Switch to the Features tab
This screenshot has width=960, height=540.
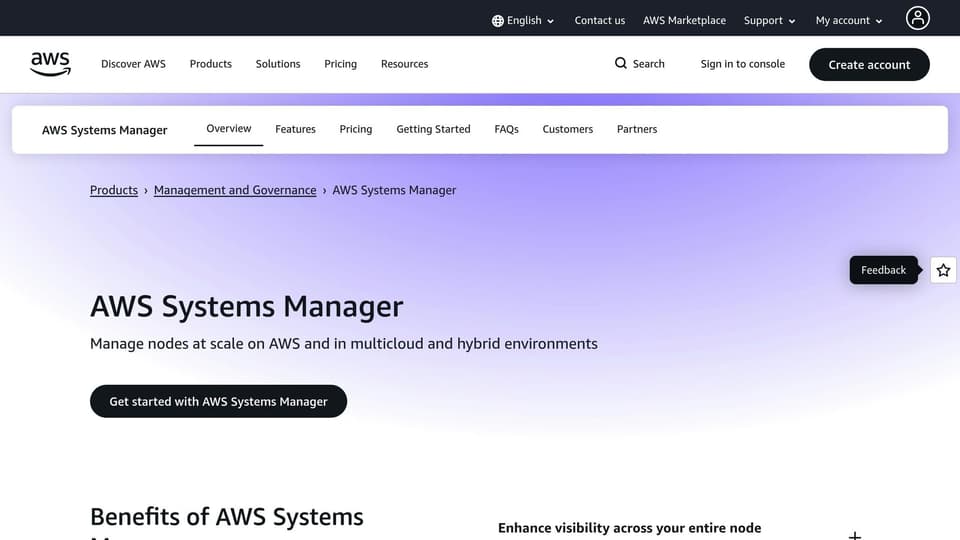pos(295,129)
